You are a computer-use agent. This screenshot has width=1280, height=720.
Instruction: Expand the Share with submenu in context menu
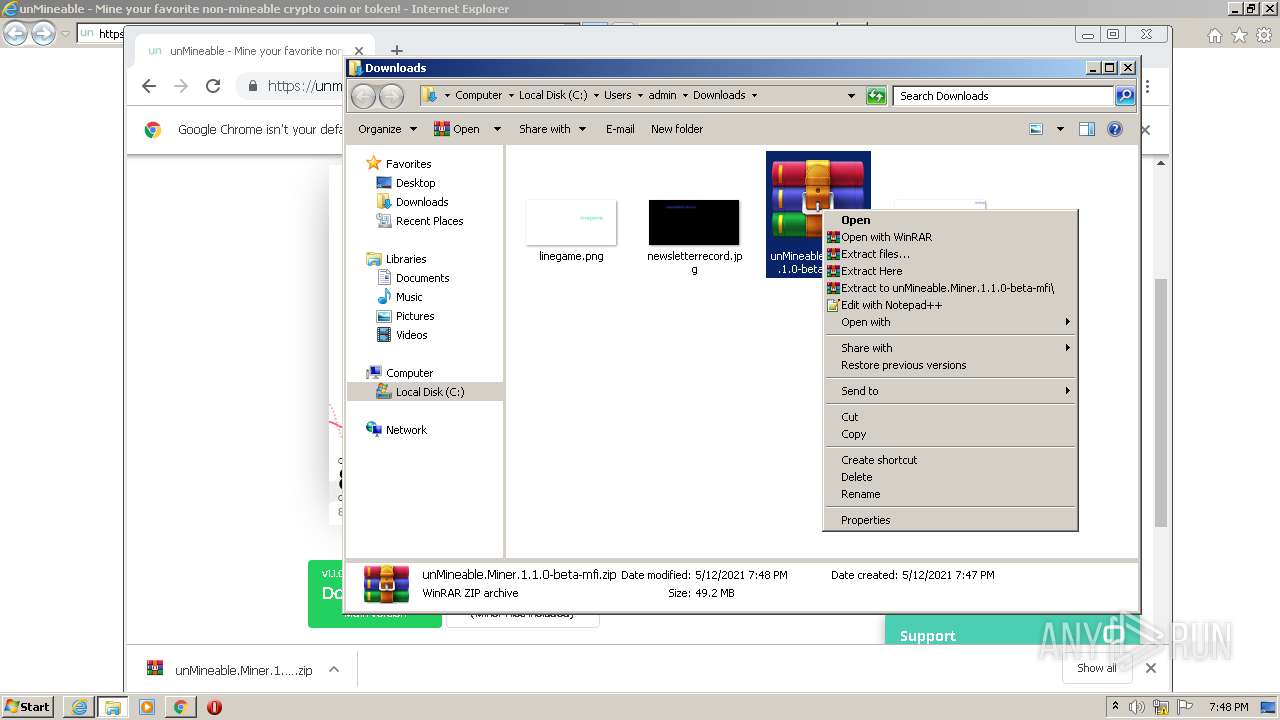[950, 348]
